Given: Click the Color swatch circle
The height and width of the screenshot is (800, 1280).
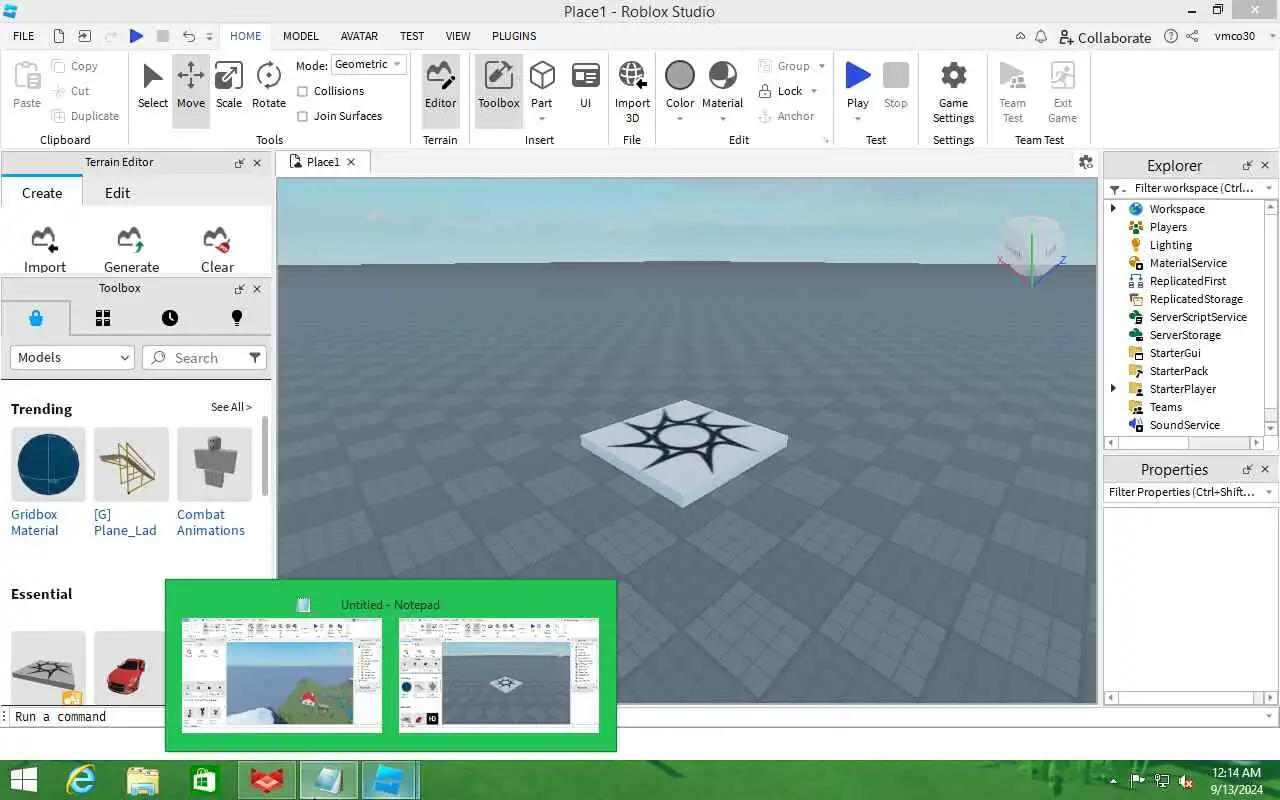Looking at the screenshot, I should [x=680, y=75].
